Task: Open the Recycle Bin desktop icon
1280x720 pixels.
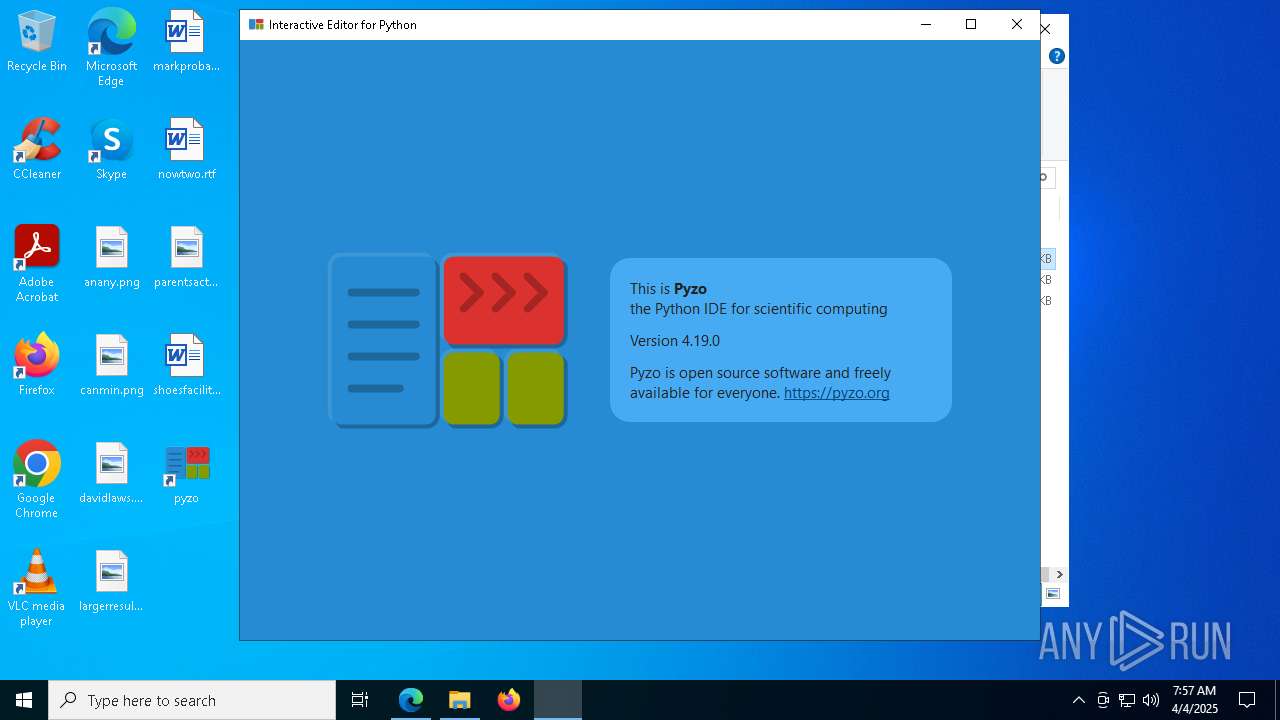Action: (37, 42)
